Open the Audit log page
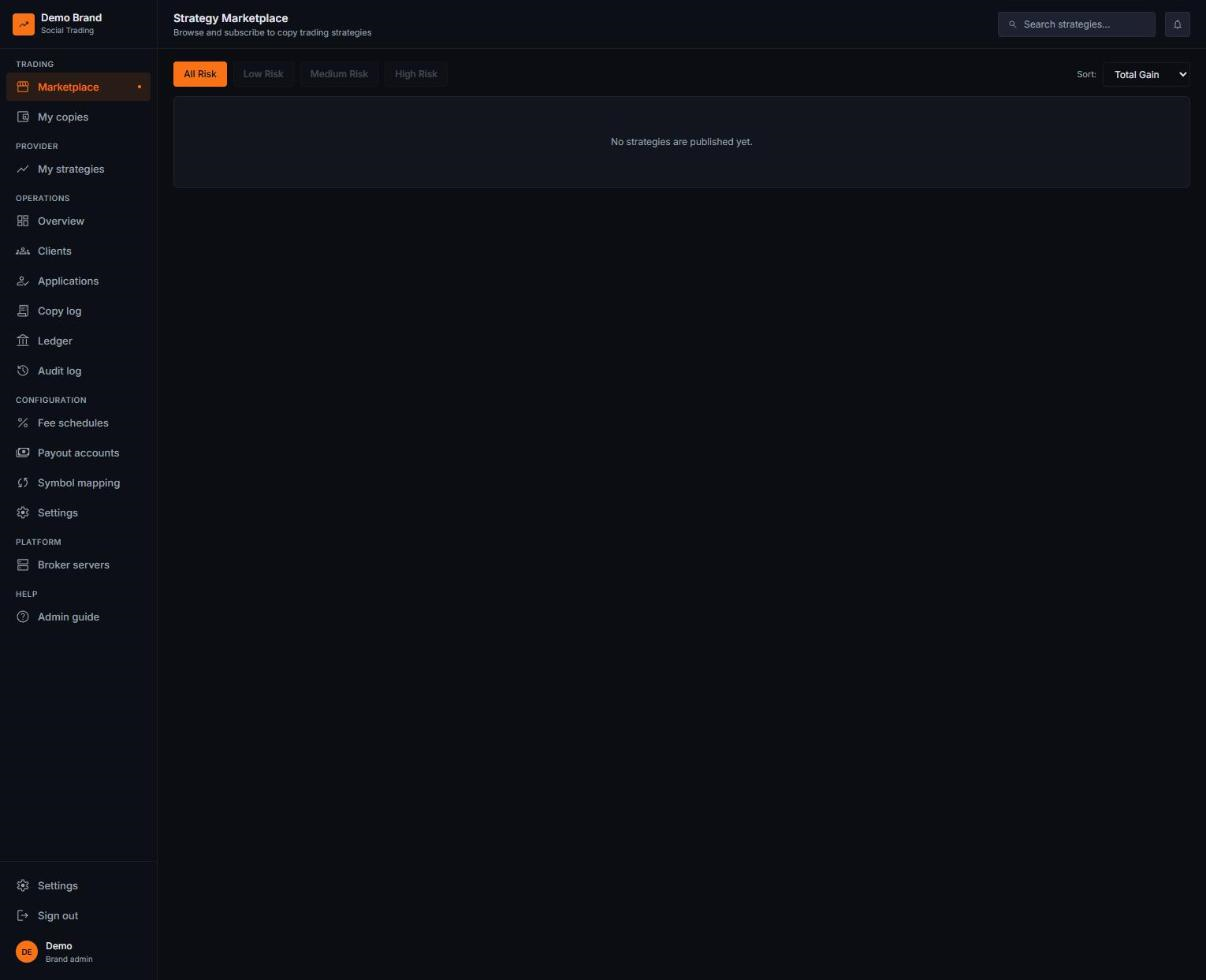 78,371
